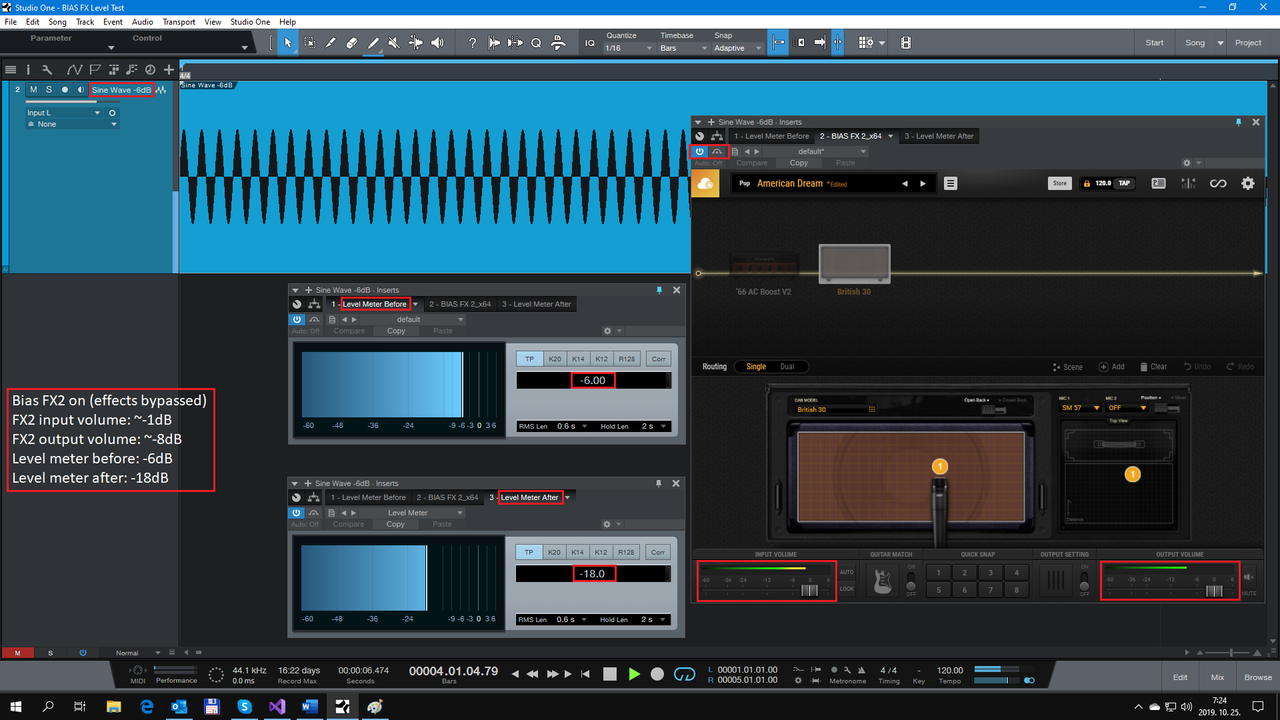
Task: Show automation curve icon in track header
Action: 74,70
